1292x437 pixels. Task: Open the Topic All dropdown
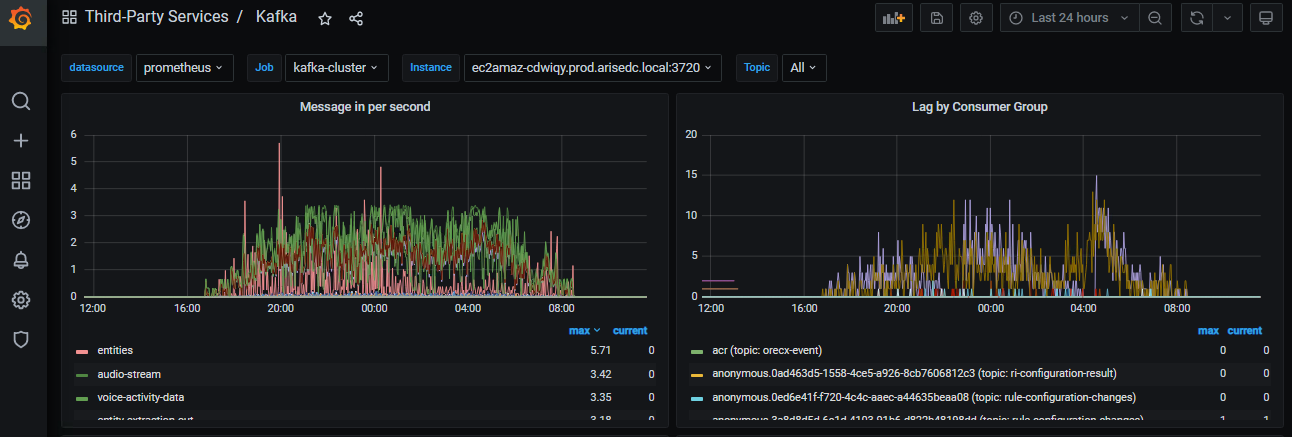(x=804, y=68)
